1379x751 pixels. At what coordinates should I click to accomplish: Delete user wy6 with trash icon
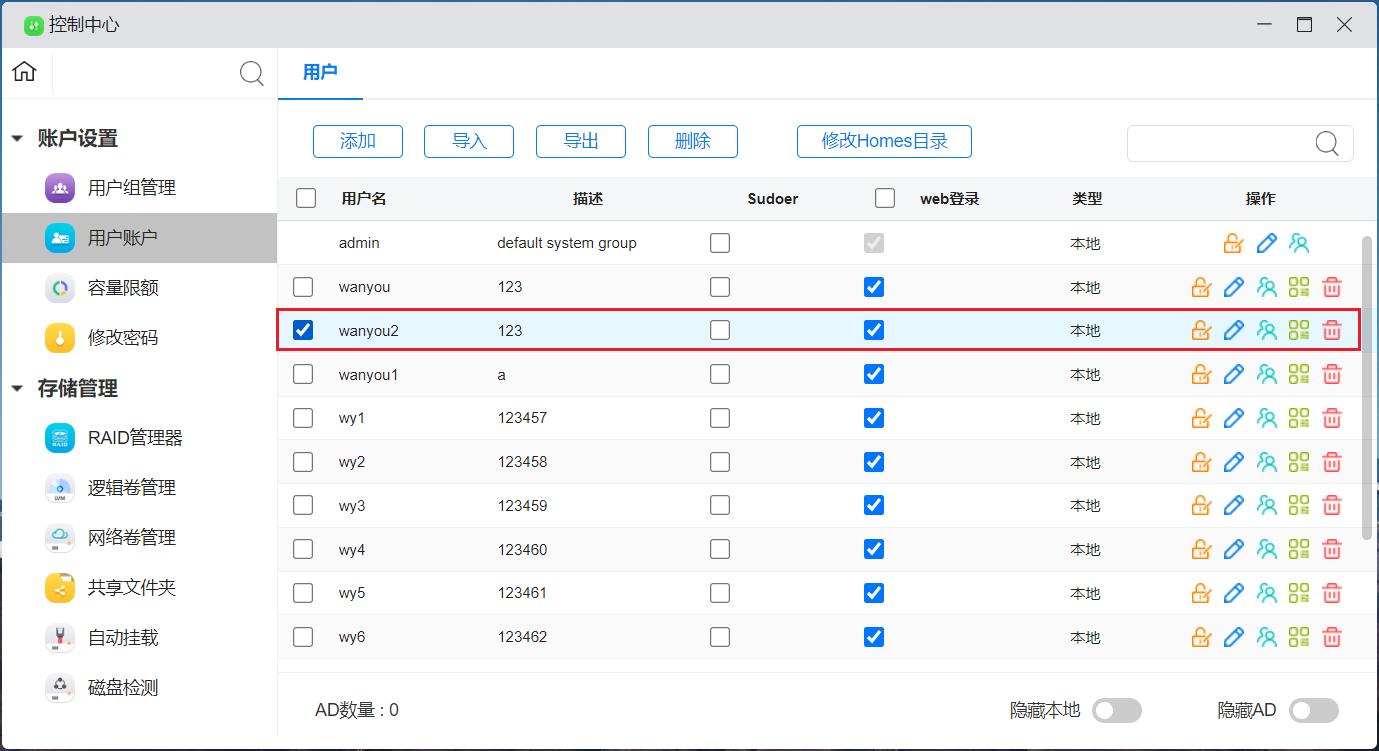pos(1331,637)
